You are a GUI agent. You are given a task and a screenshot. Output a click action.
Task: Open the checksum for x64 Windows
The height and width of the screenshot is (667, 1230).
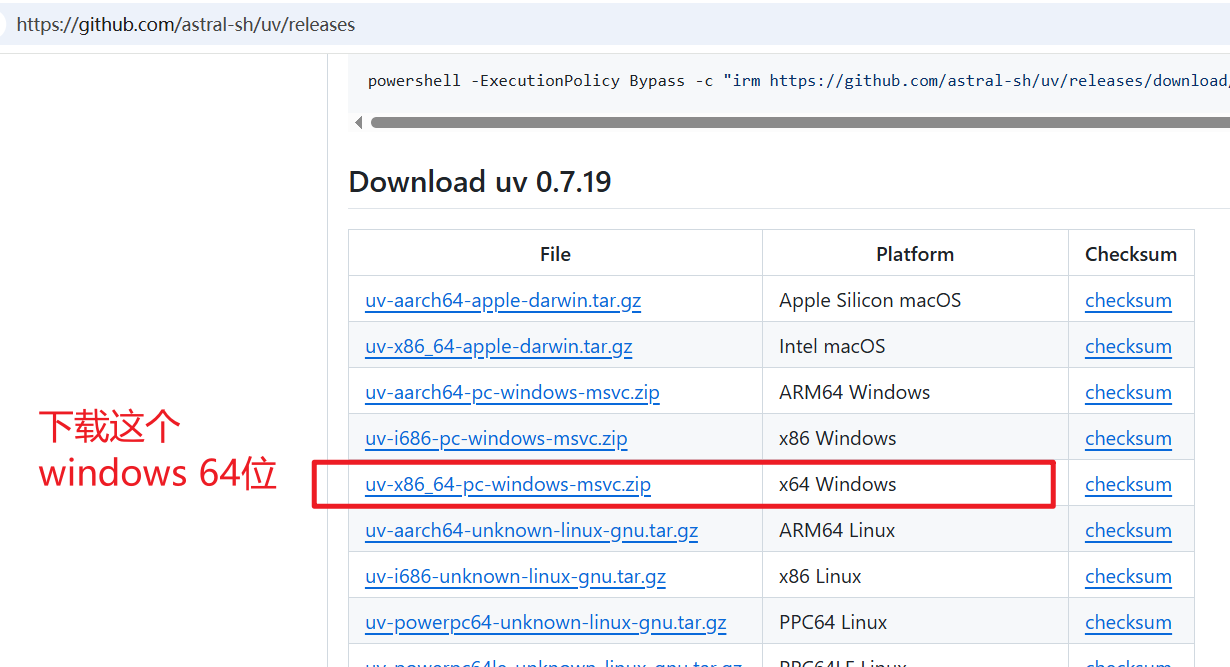pos(1128,485)
